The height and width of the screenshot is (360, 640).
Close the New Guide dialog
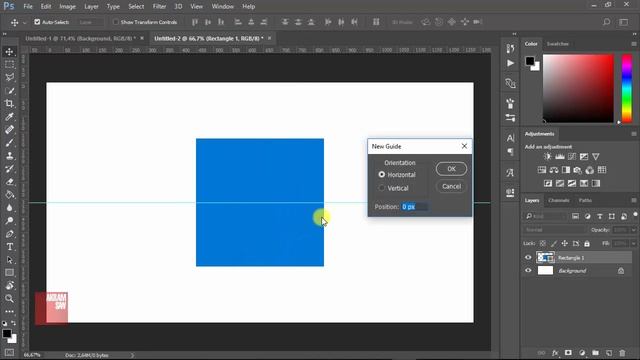coord(464,146)
